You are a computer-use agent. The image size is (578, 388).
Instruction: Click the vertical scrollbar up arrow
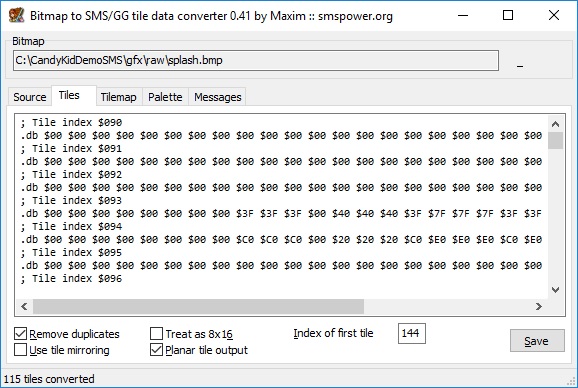coord(556,124)
